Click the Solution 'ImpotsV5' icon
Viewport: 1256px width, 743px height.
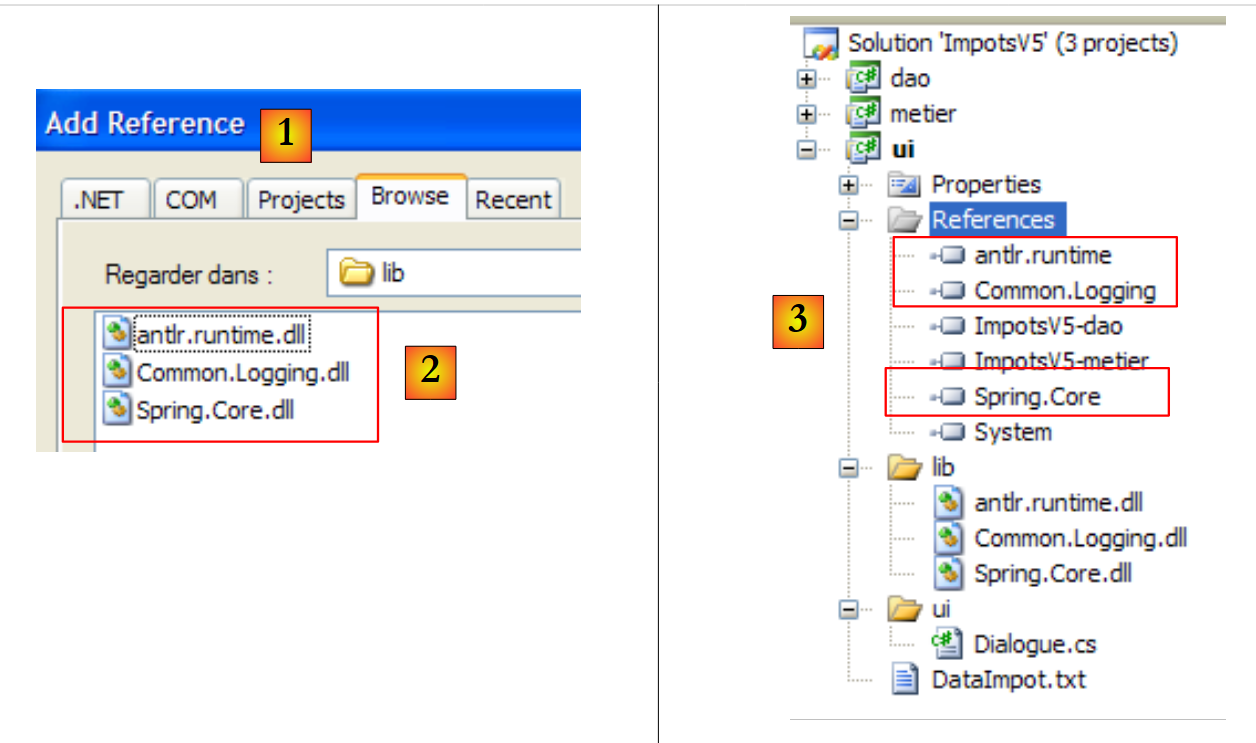[x=820, y=44]
